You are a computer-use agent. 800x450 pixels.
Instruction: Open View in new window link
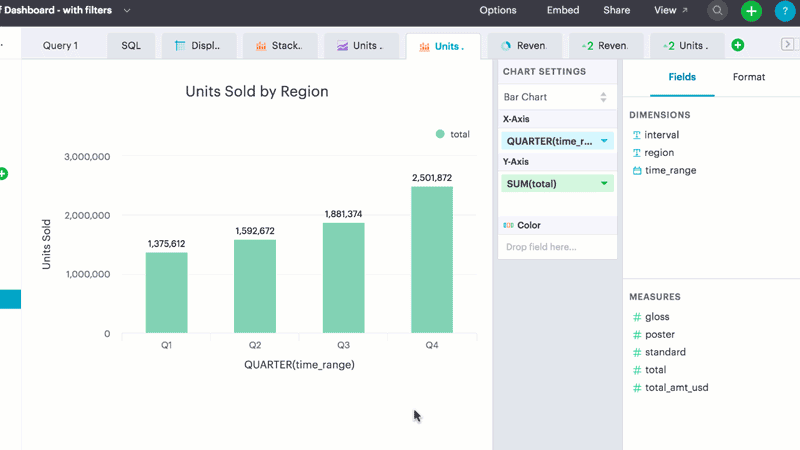click(670, 10)
